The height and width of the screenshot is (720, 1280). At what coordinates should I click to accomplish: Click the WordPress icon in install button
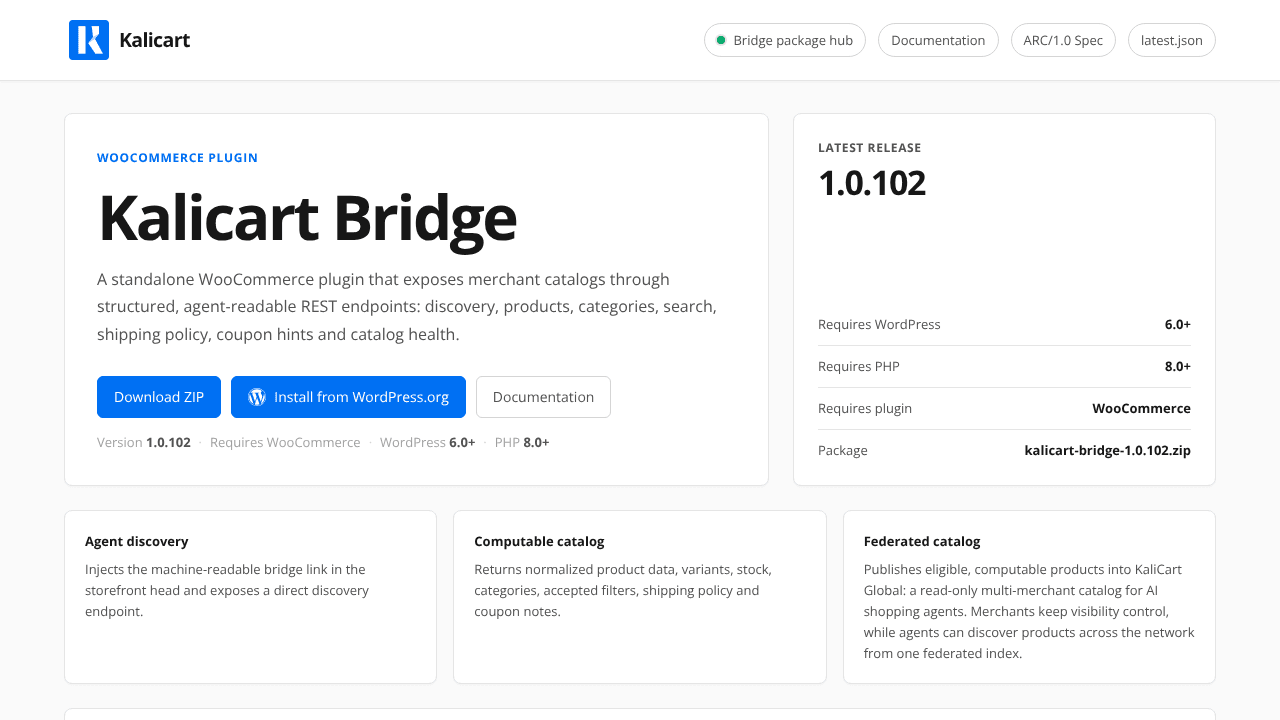[x=257, y=397]
